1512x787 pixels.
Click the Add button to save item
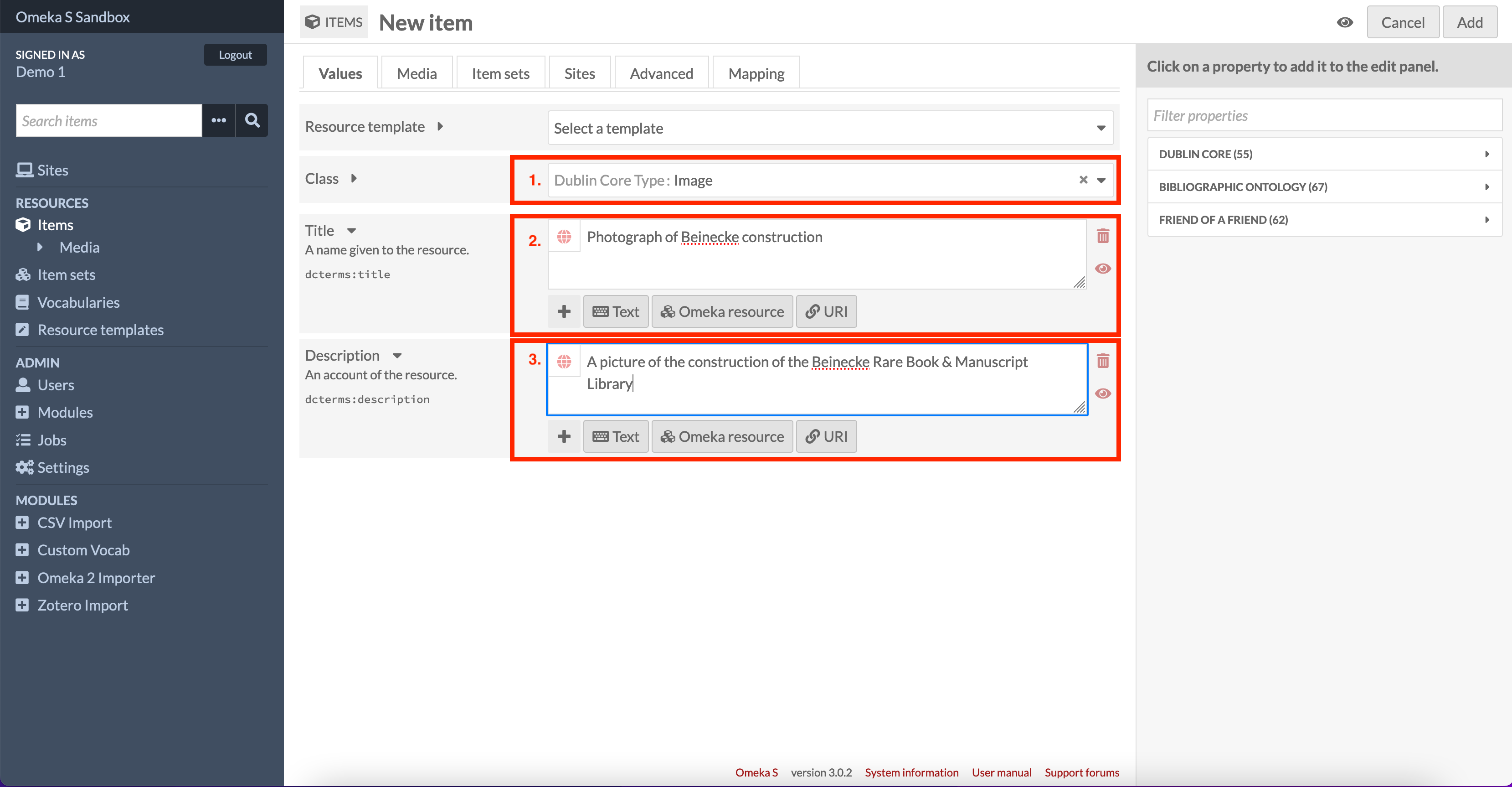pyautogui.click(x=1469, y=22)
